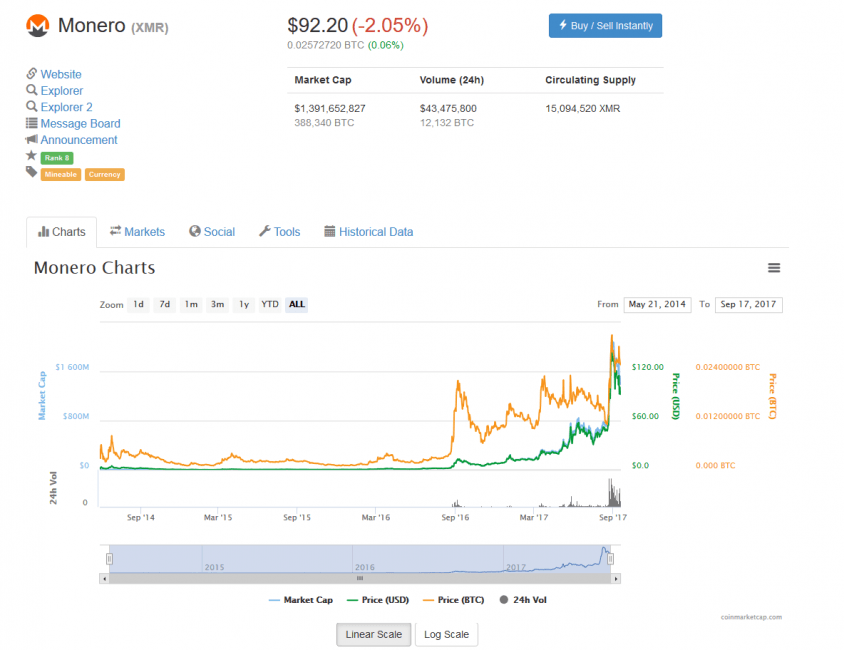Open the Charts tab
Viewport: 844px width, 650px height.
[61, 232]
